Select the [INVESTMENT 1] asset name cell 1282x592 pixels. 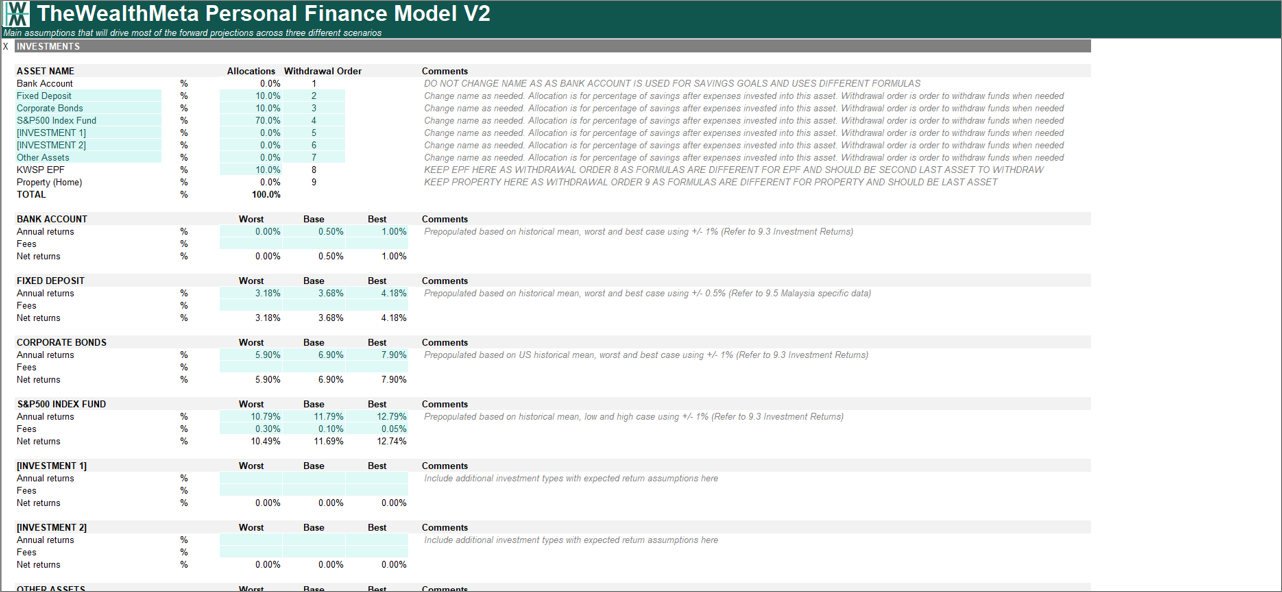pos(87,133)
